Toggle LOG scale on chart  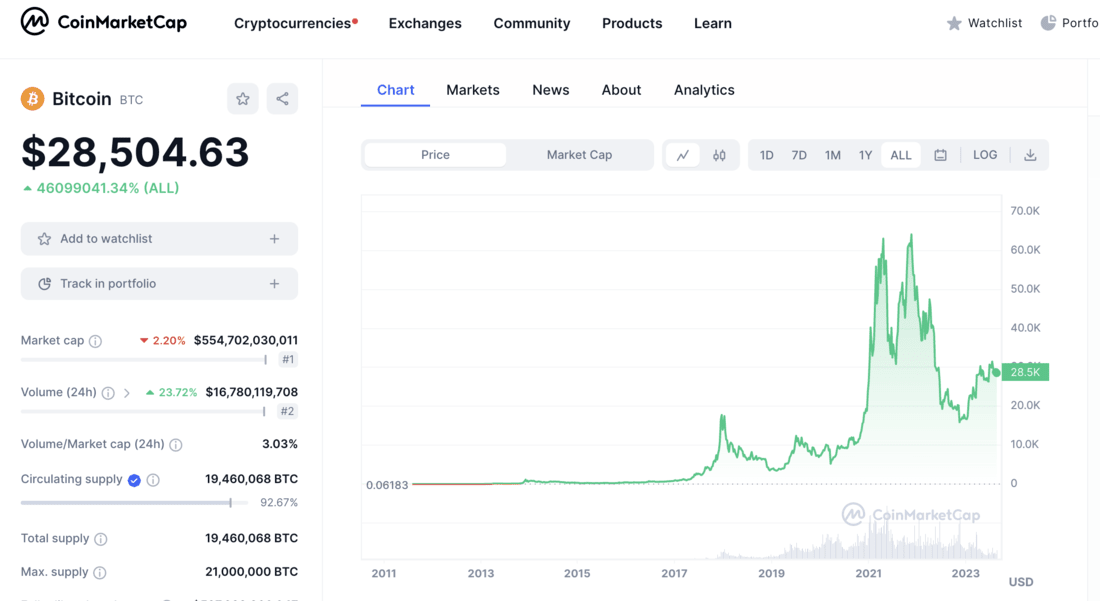pyautogui.click(x=985, y=155)
